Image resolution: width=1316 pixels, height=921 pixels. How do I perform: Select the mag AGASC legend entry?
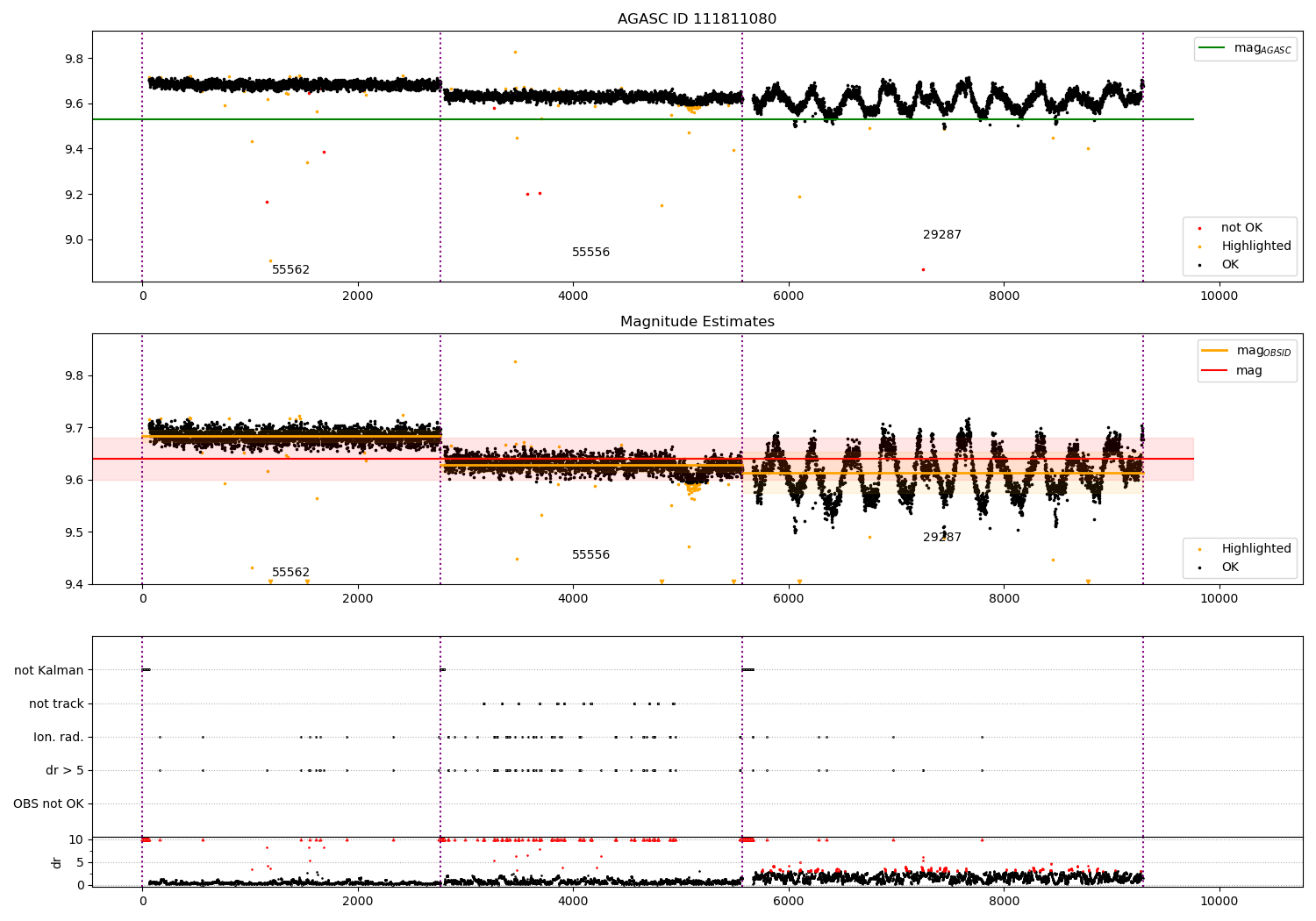click(x=1246, y=48)
